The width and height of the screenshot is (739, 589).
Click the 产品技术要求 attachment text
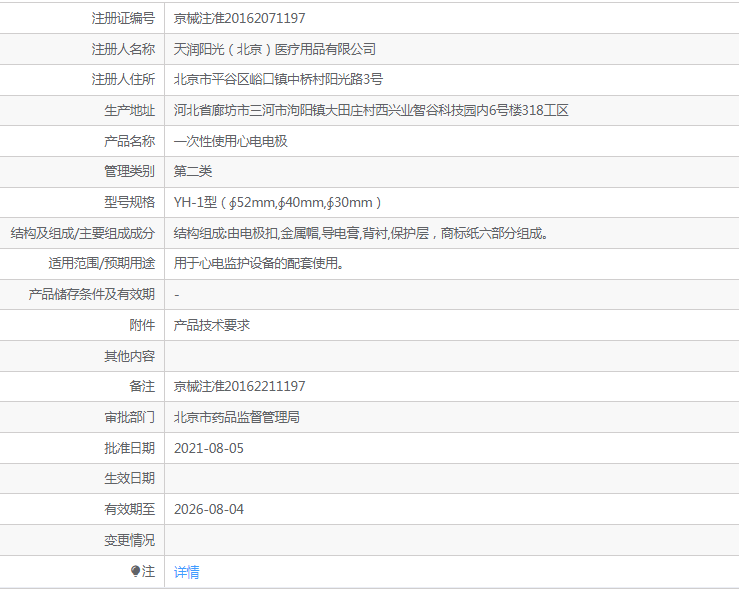click(212, 325)
